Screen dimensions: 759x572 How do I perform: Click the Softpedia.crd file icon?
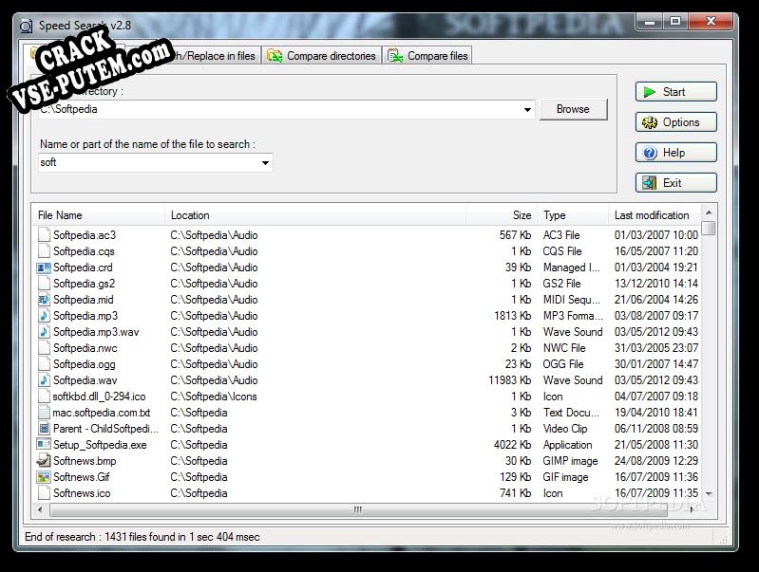[44, 267]
